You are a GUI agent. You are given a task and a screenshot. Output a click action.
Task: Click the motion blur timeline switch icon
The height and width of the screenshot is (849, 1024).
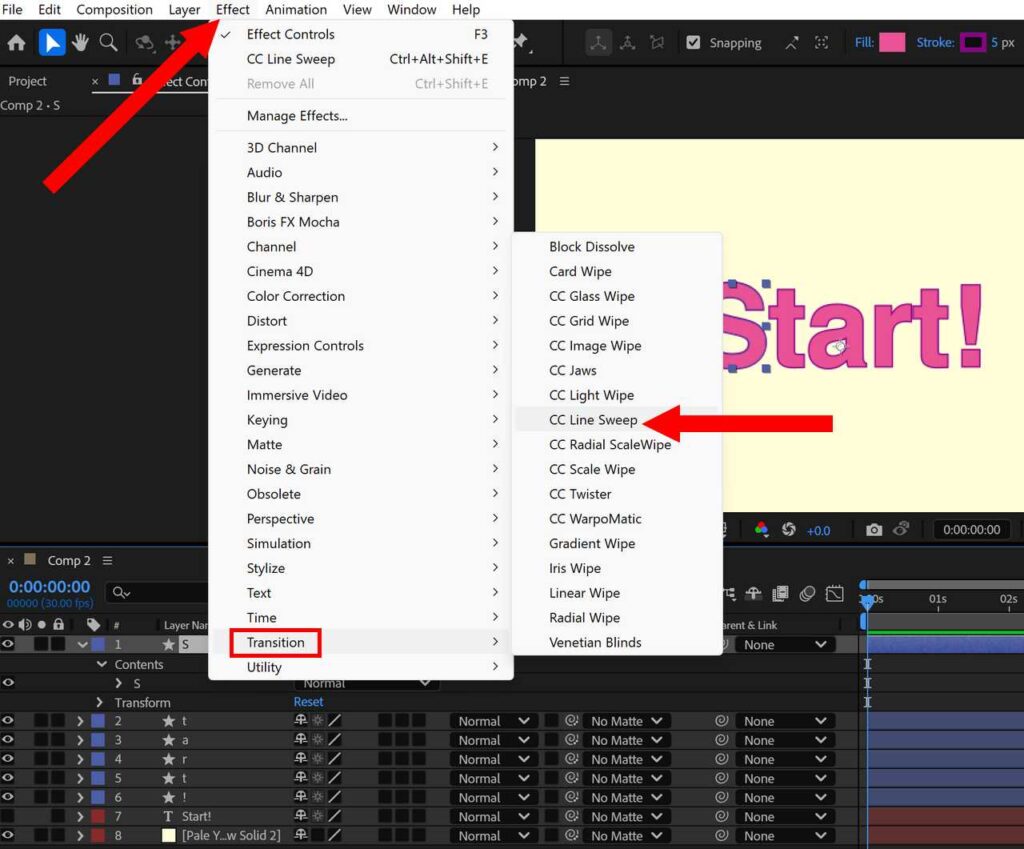808,594
